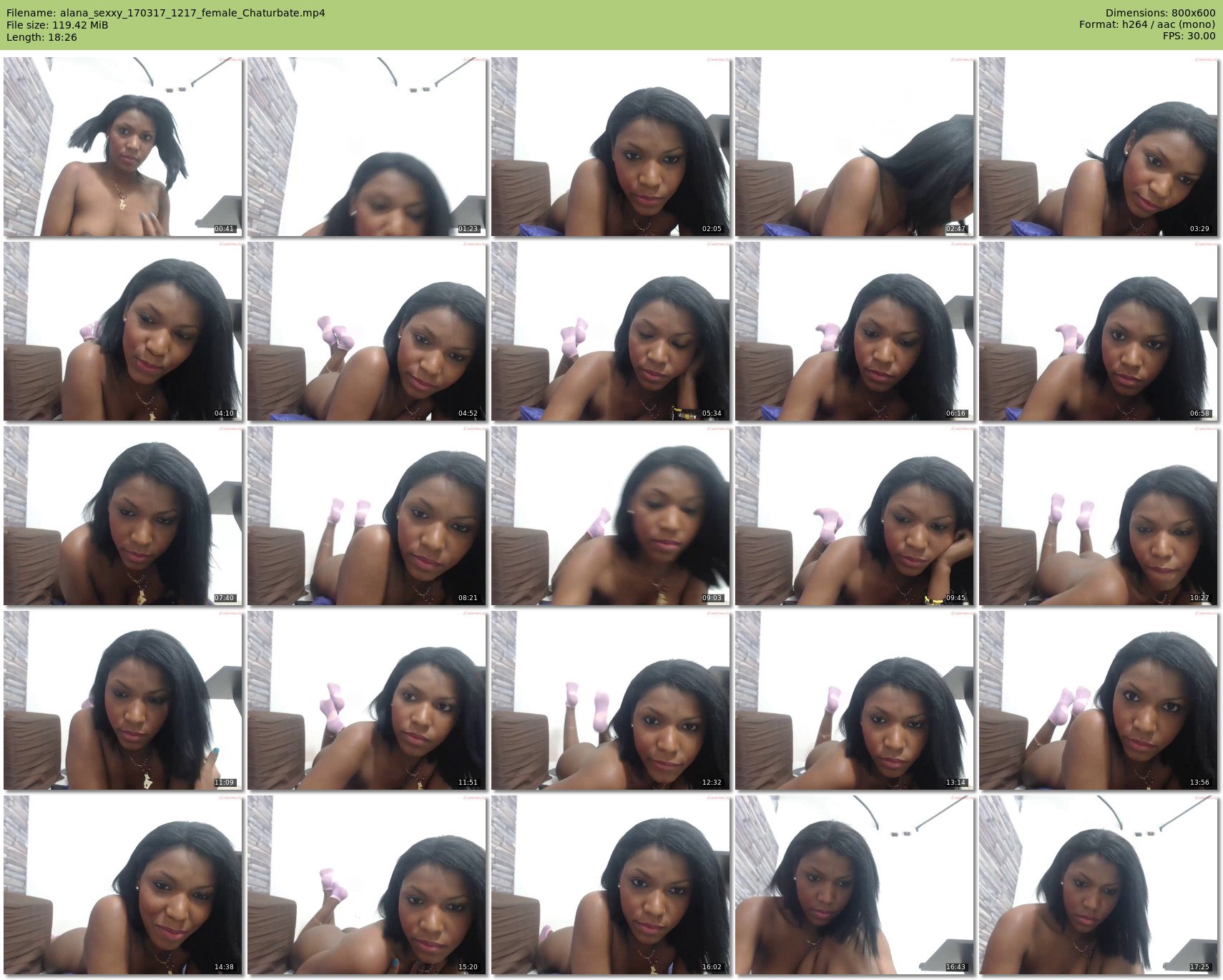This screenshot has height=980, width=1223.
Task: Click the frame labeled 03:29
Action: point(1098,147)
